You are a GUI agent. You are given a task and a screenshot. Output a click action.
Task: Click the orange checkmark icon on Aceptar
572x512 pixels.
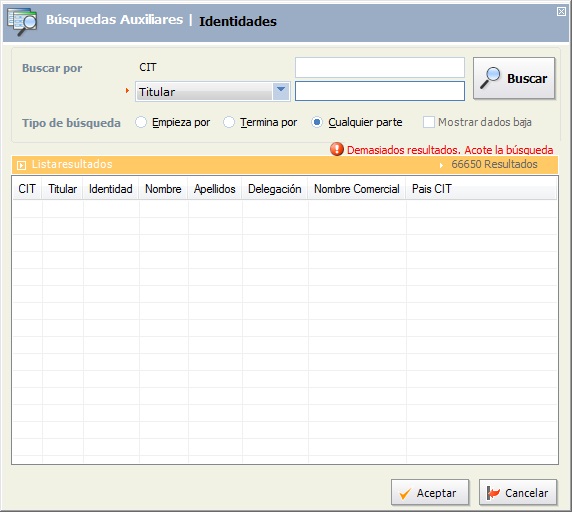pyautogui.click(x=405, y=493)
